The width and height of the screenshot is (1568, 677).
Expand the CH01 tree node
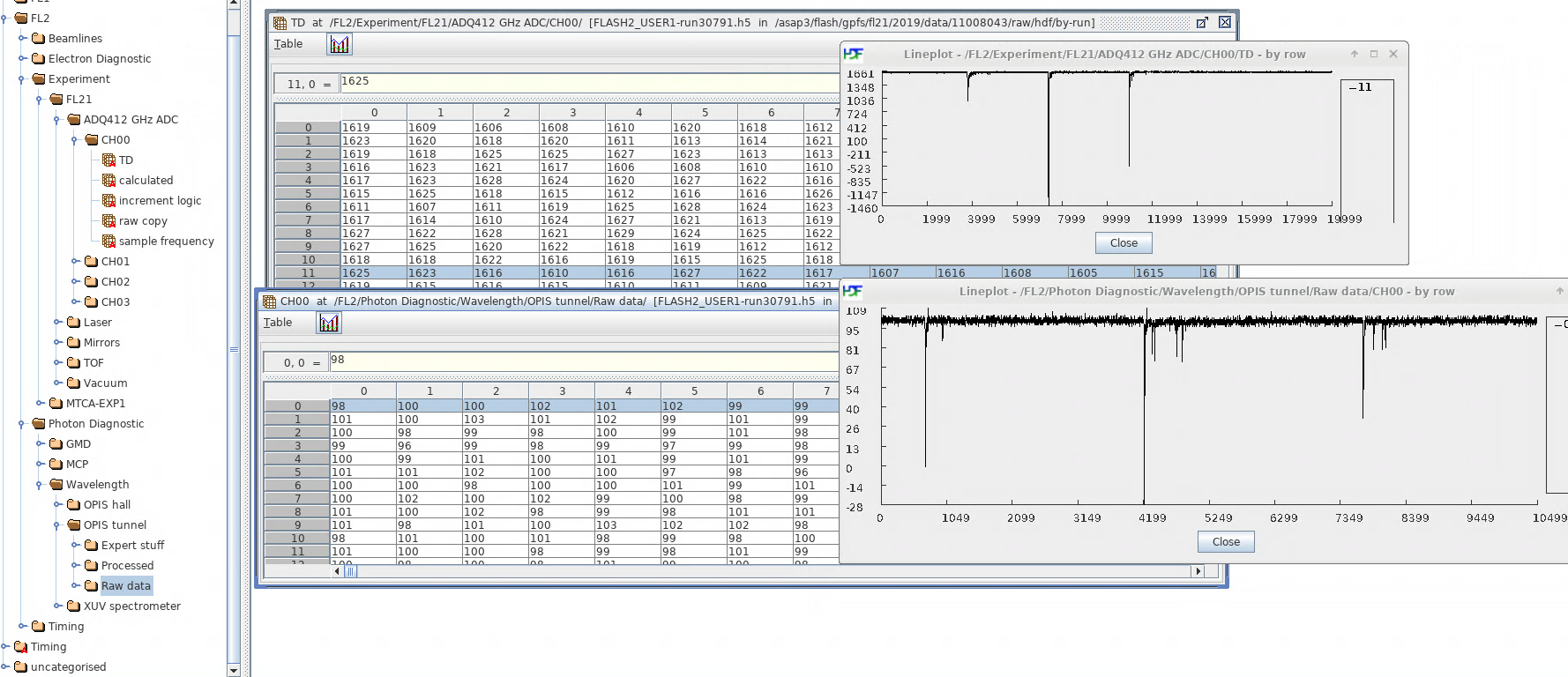pyautogui.click(x=75, y=261)
